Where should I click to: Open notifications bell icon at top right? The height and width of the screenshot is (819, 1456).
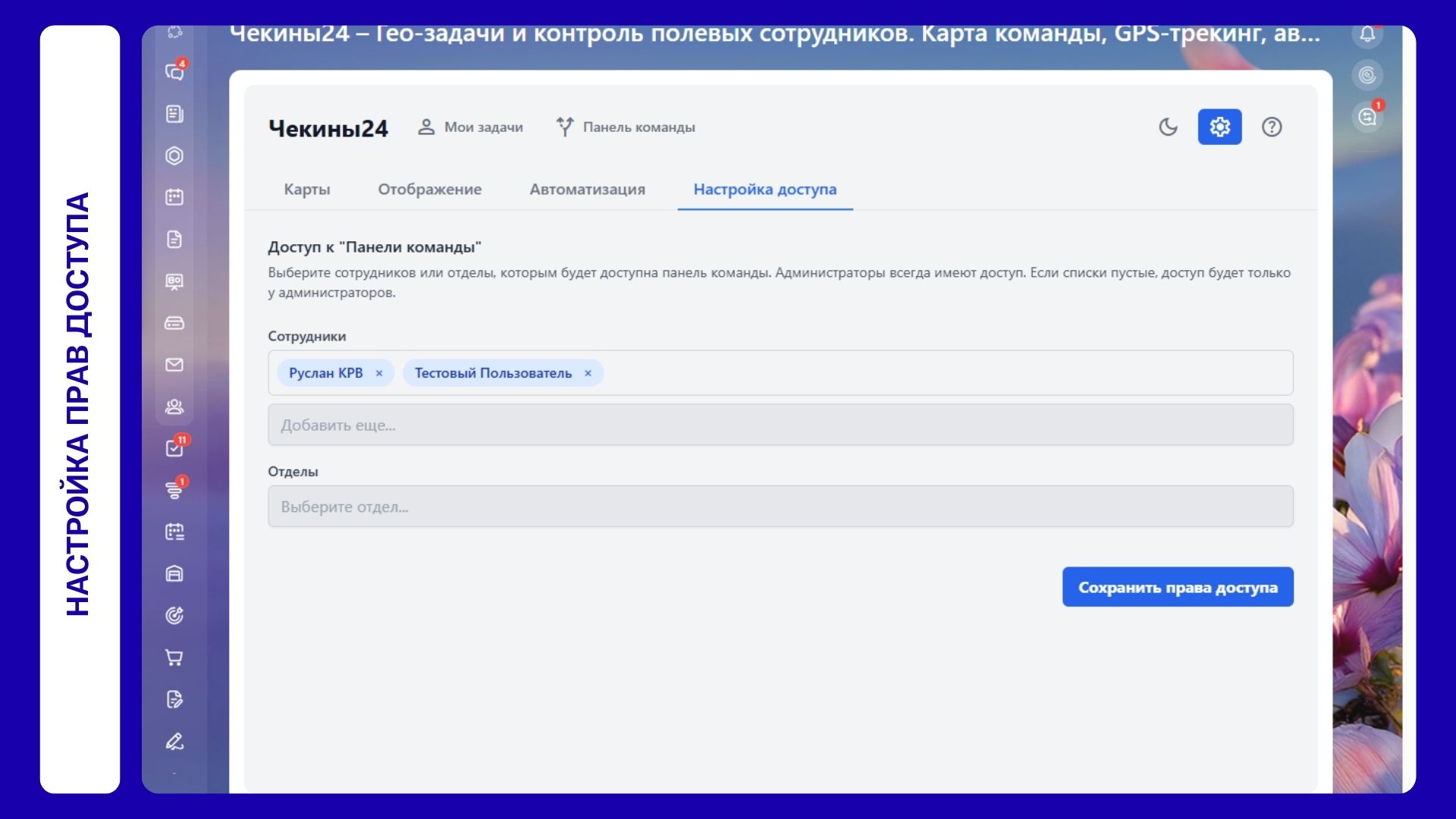1367,34
